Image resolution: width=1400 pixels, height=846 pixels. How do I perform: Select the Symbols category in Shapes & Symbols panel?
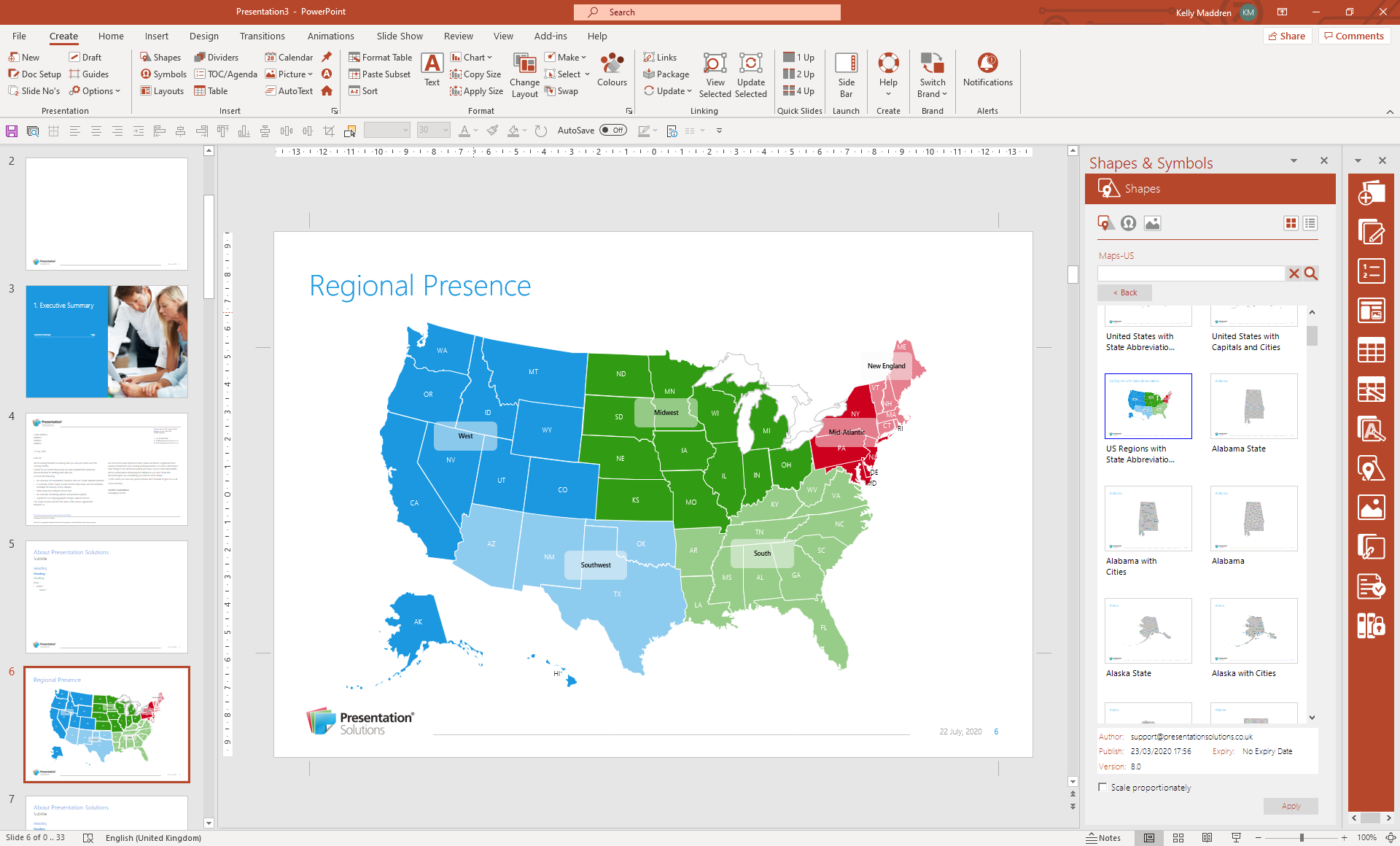tap(1128, 223)
